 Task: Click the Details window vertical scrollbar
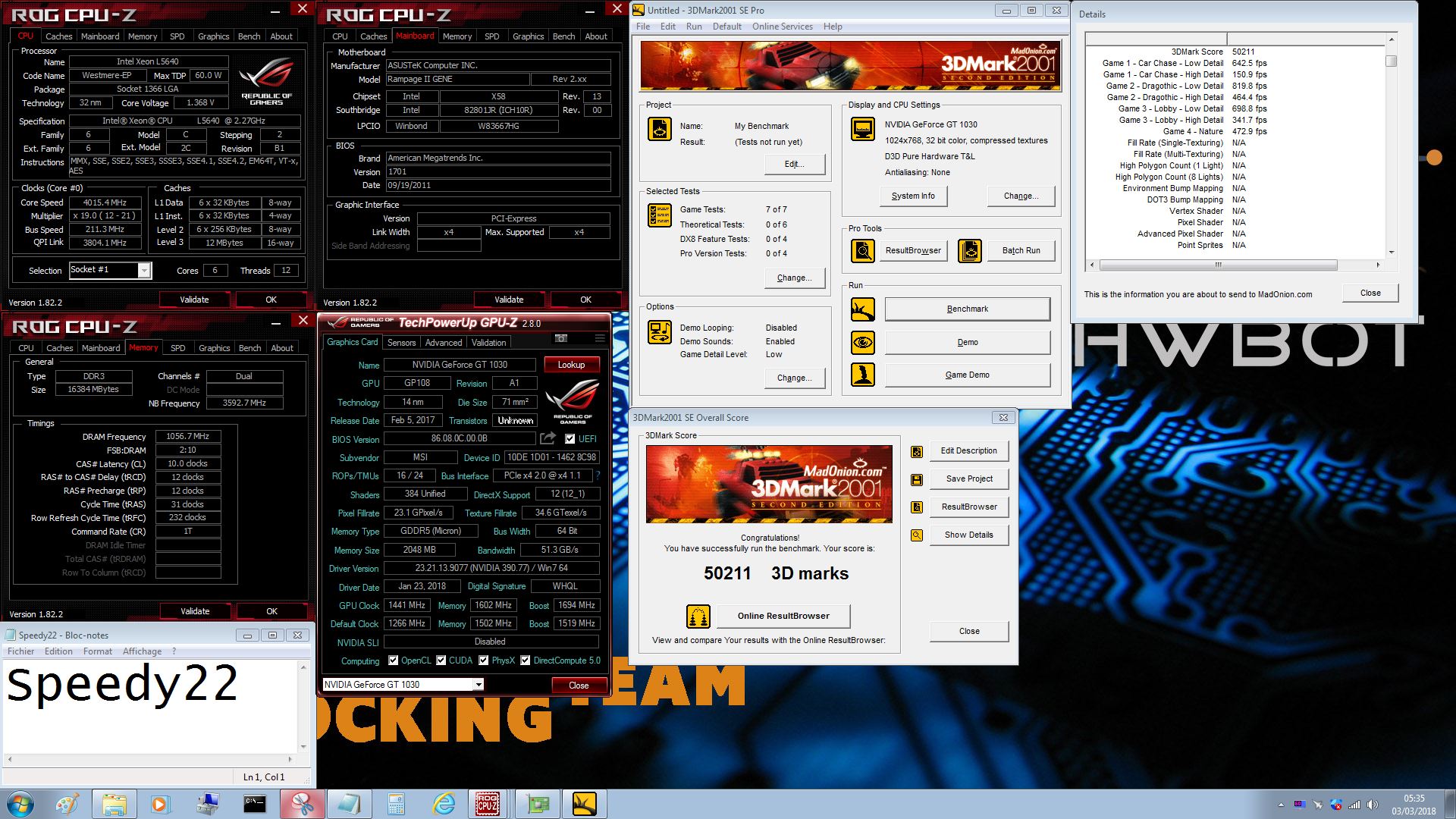[1391, 146]
